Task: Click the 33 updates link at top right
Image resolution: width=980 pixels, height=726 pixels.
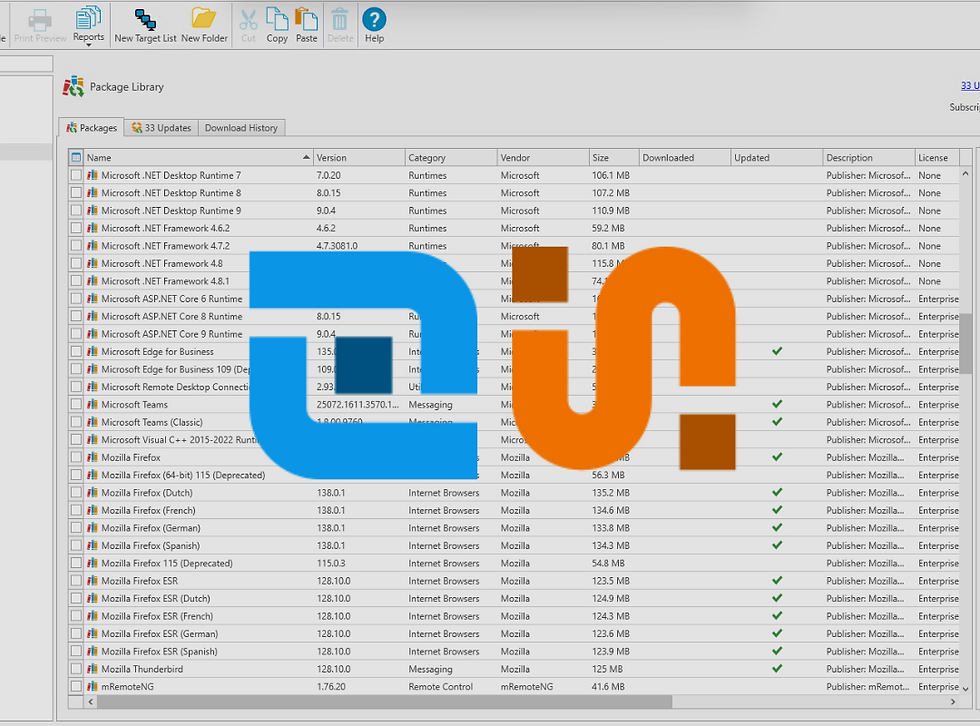Action: pos(970,86)
